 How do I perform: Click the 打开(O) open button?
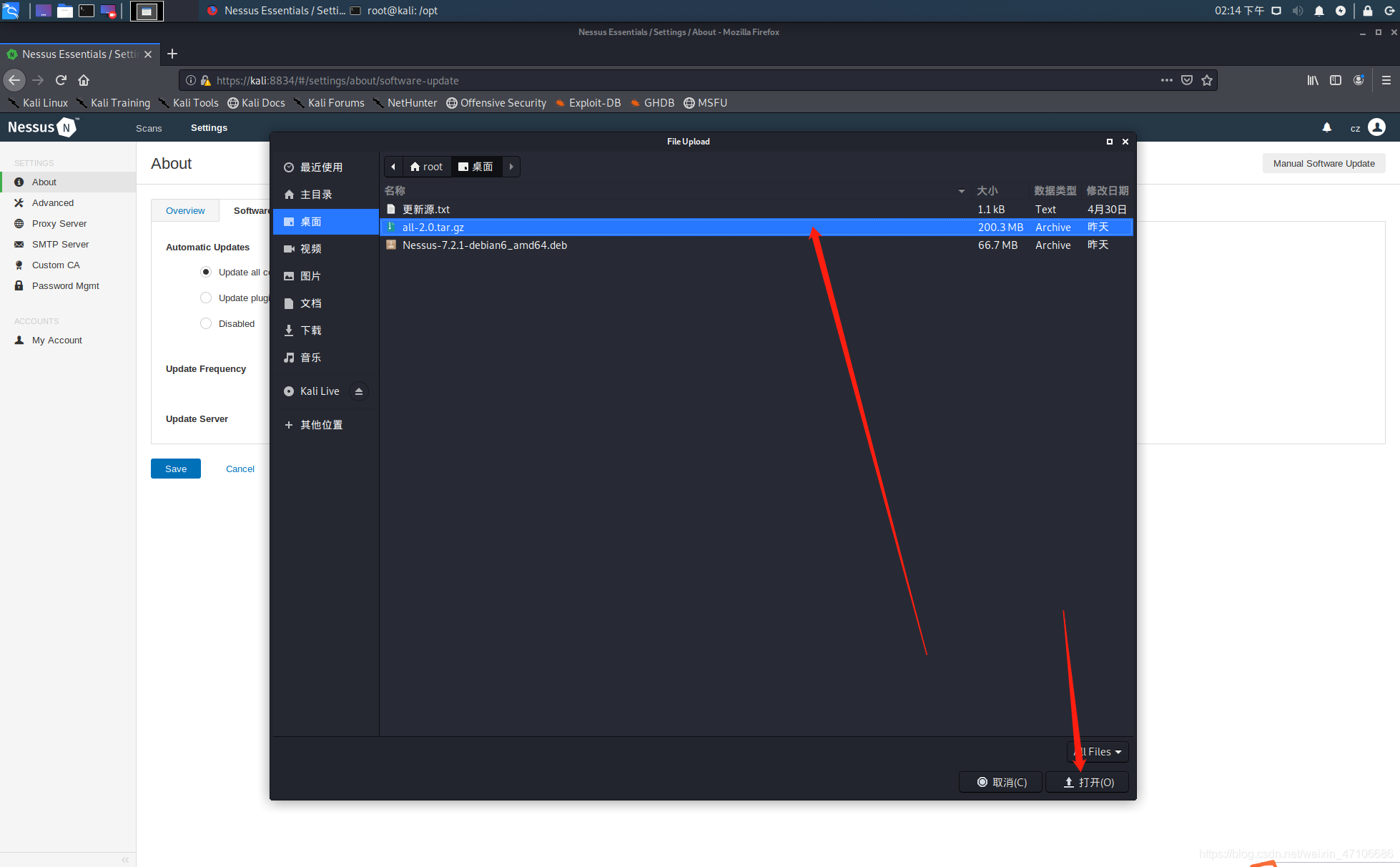click(1088, 782)
